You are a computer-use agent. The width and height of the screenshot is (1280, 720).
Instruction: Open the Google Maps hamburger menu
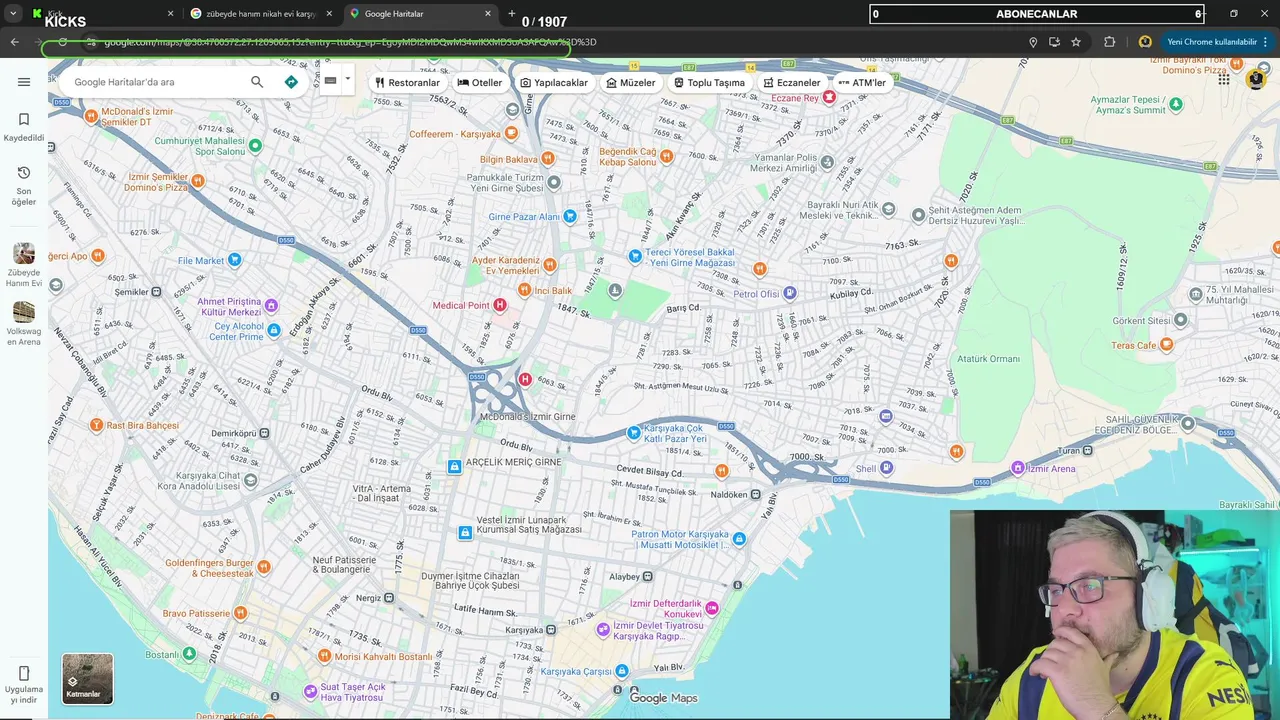coord(24,82)
